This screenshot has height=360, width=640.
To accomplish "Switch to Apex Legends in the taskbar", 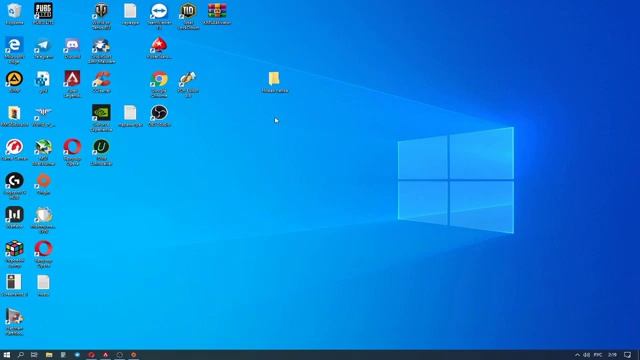I will click(x=105, y=355).
